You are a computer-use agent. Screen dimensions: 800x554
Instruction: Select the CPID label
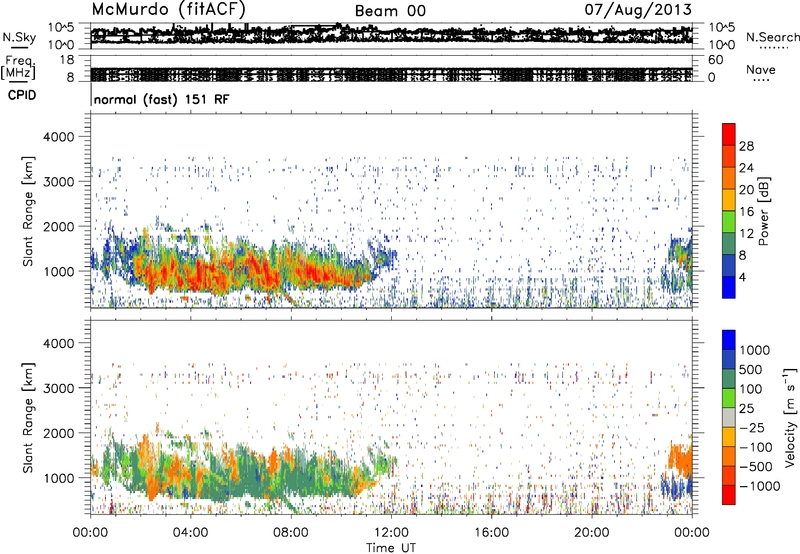22,95
